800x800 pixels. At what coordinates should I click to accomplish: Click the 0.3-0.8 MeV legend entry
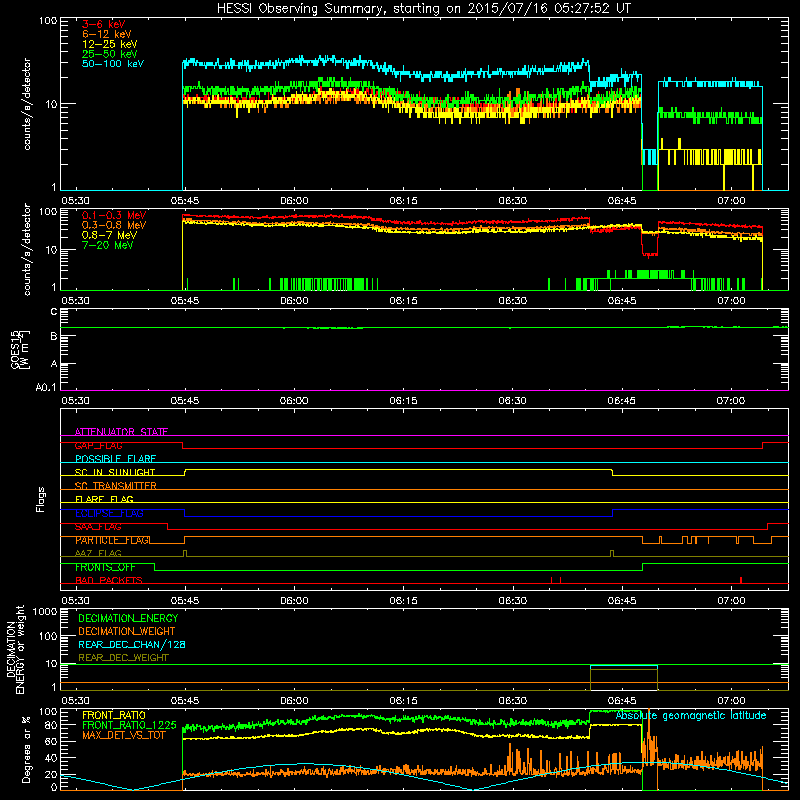[114, 225]
